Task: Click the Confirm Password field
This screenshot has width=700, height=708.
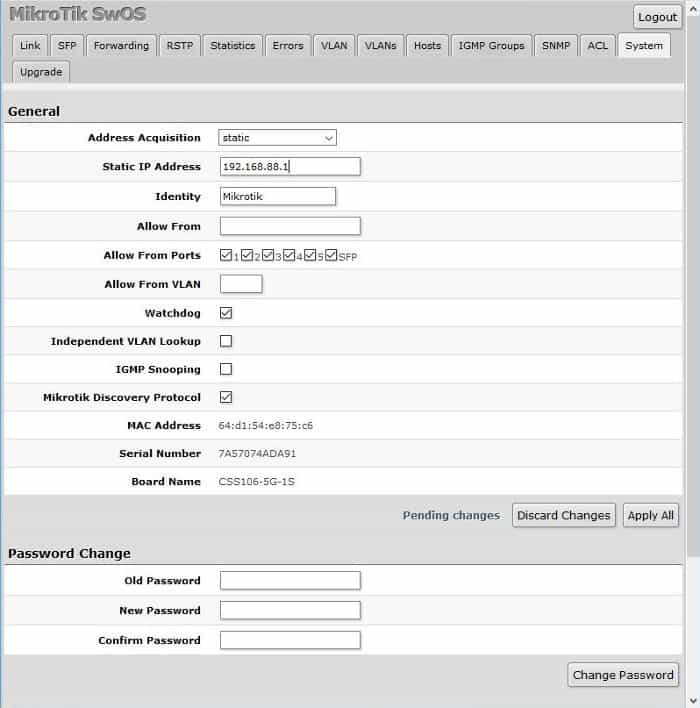Action: coord(290,640)
